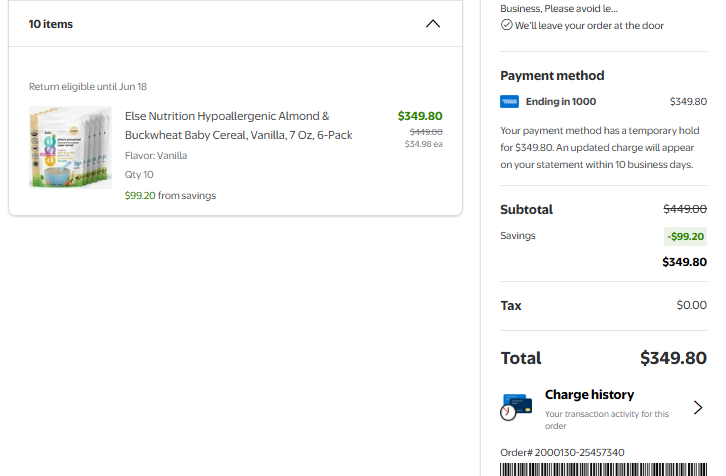Click the 'Ending in 1000' card label
Image resolution: width=726 pixels, height=476 pixels.
pos(561,101)
